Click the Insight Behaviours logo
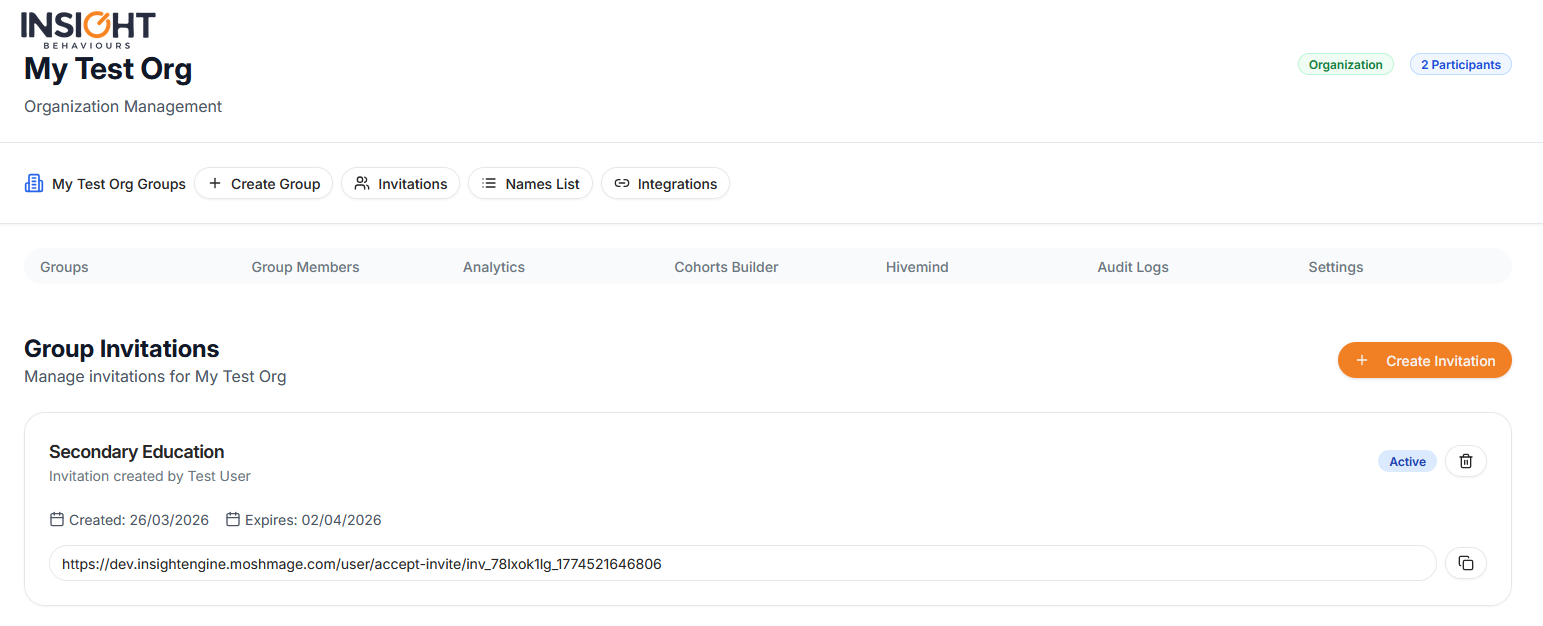The height and width of the screenshot is (626, 1543). tap(88, 29)
